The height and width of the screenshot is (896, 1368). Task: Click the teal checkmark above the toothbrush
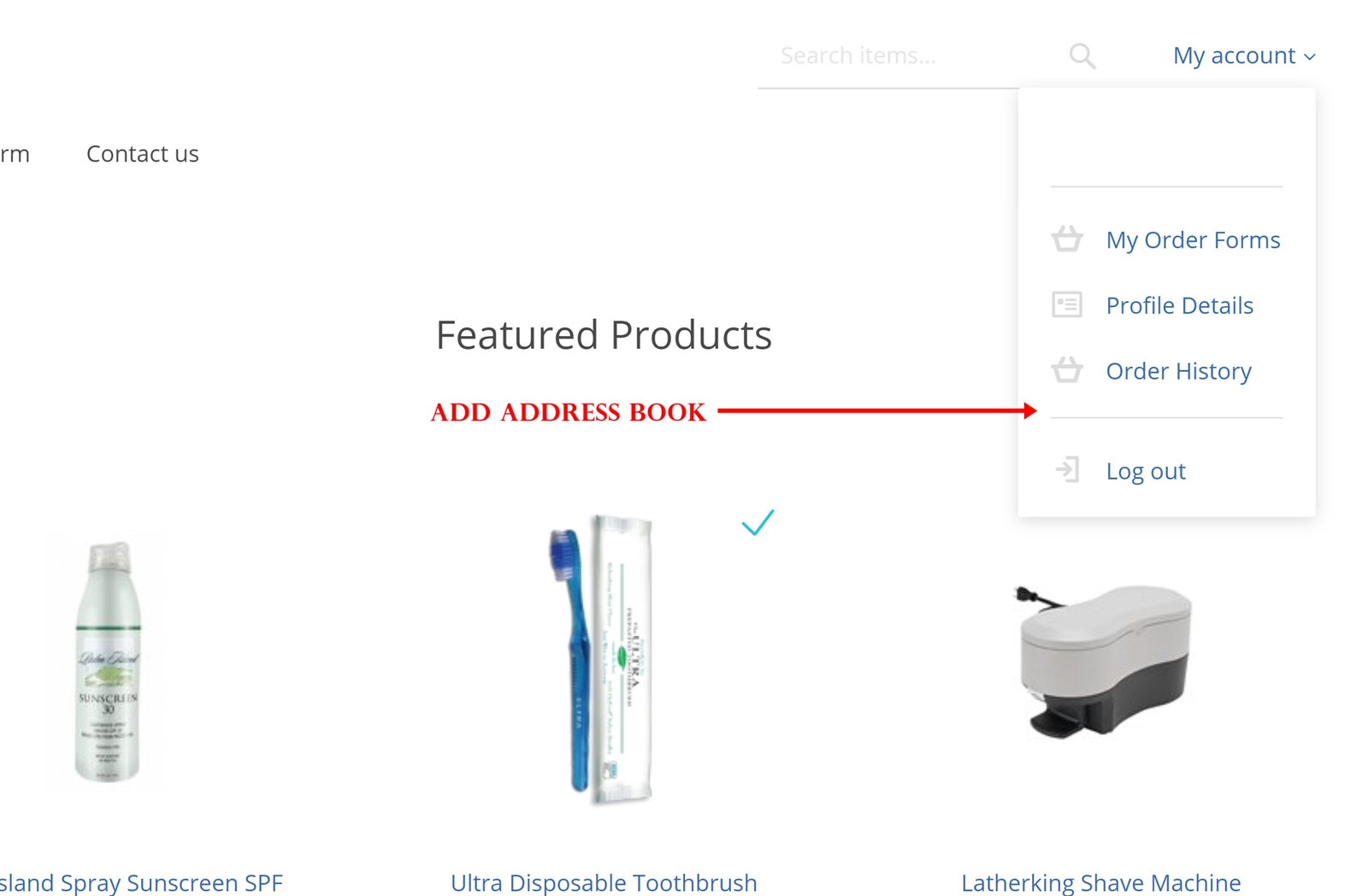(x=758, y=522)
